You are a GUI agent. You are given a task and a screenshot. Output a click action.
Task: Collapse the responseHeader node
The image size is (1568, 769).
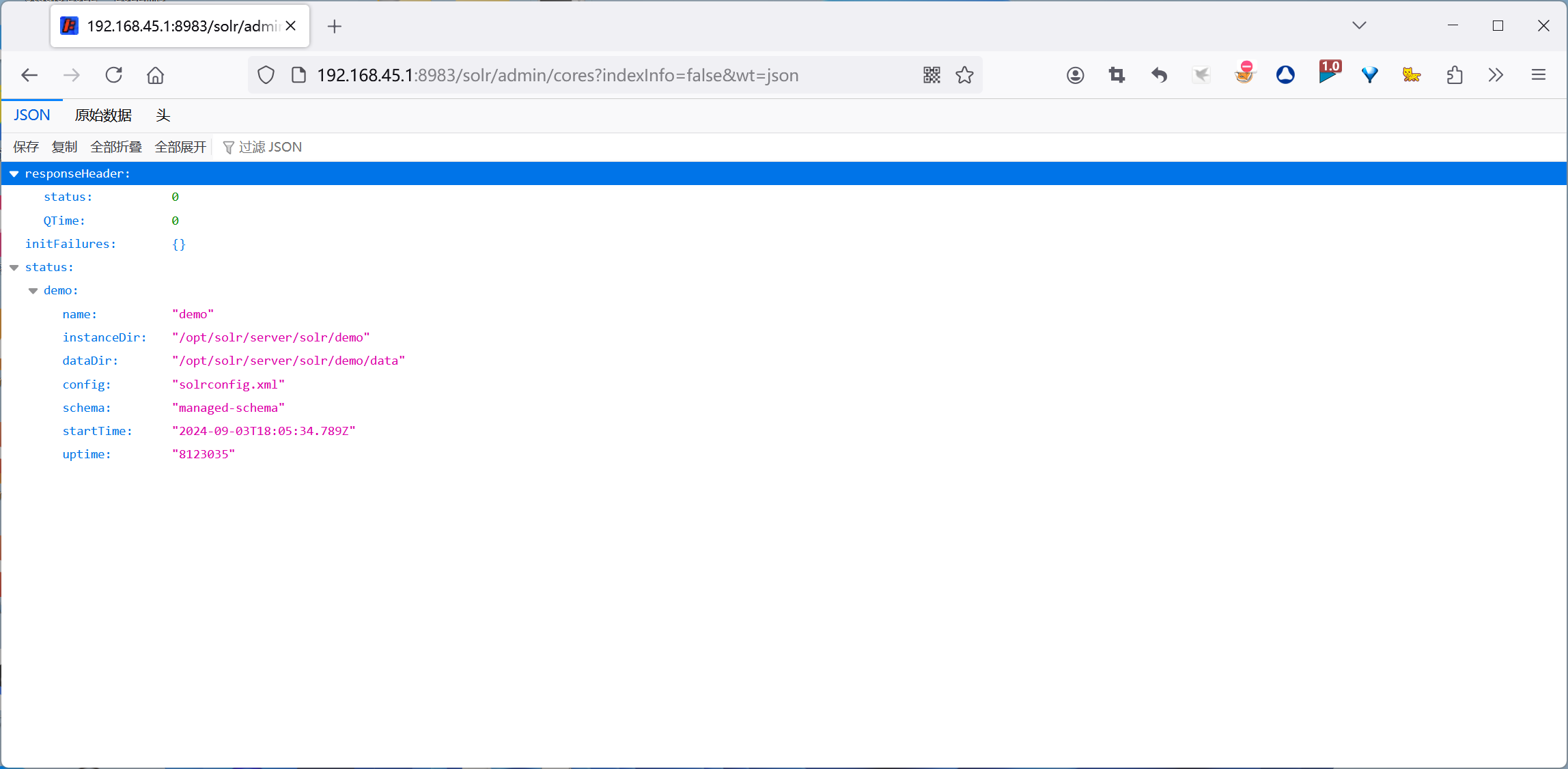pyautogui.click(x=14, y=174)
